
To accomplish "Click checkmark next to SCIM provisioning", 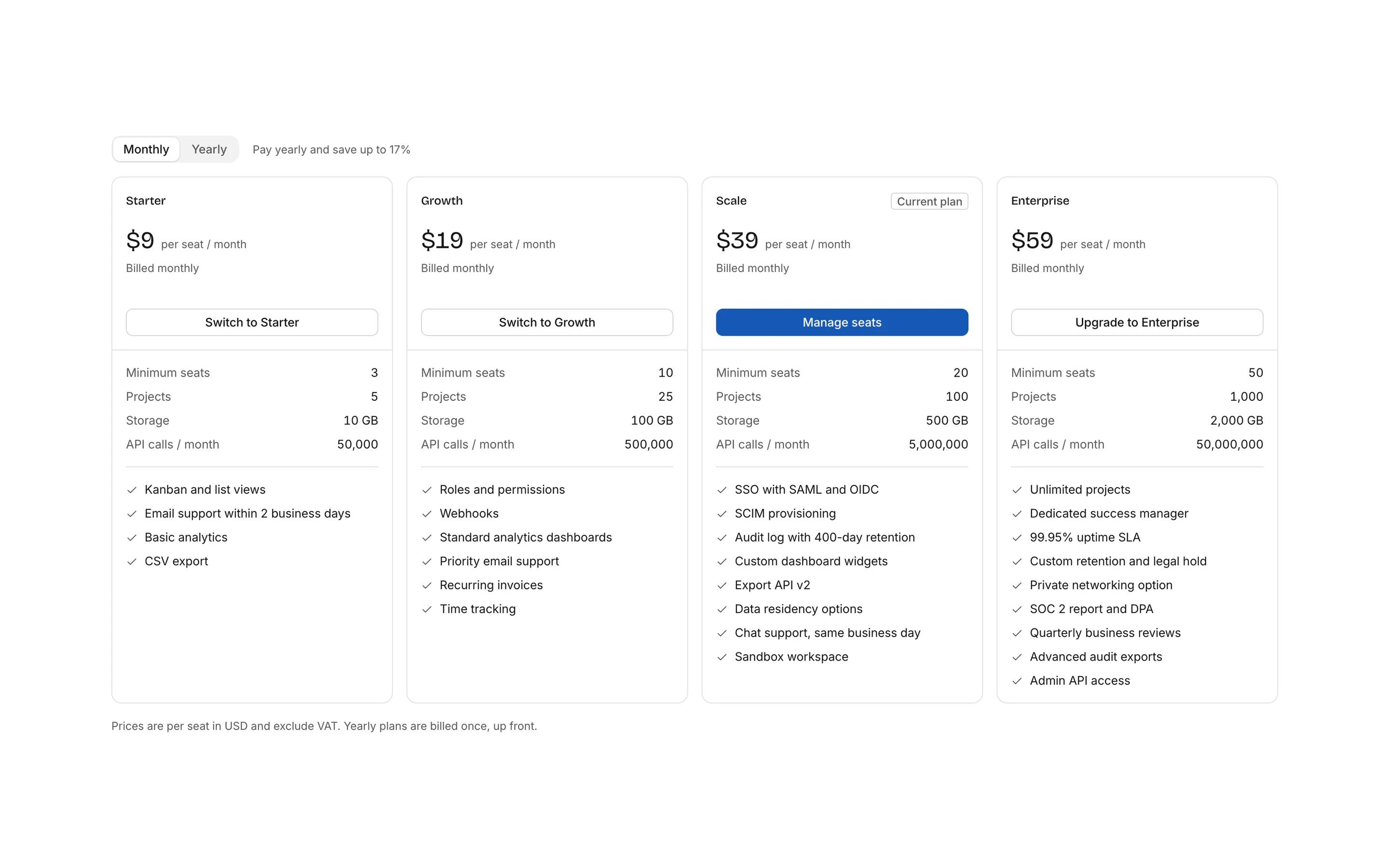I will [x=722, y=514].
